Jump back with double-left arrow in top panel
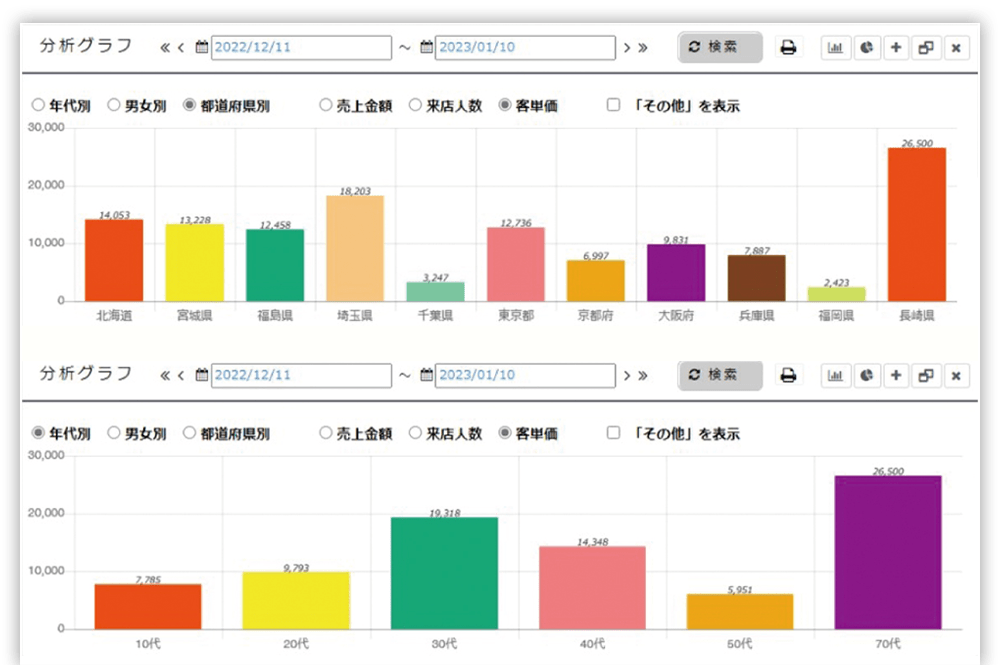This screenshot has width=1000, height=665. (x=165, y=48)
